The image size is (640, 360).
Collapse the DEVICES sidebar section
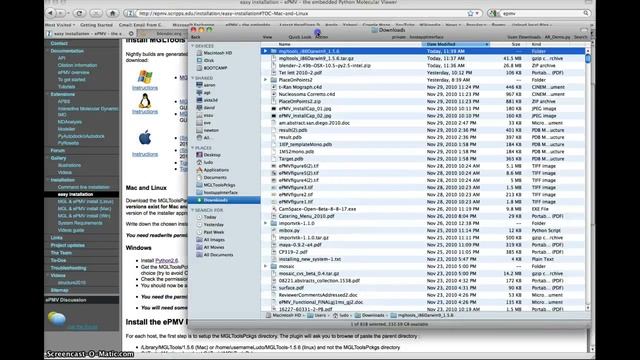[x=193, y=46]
